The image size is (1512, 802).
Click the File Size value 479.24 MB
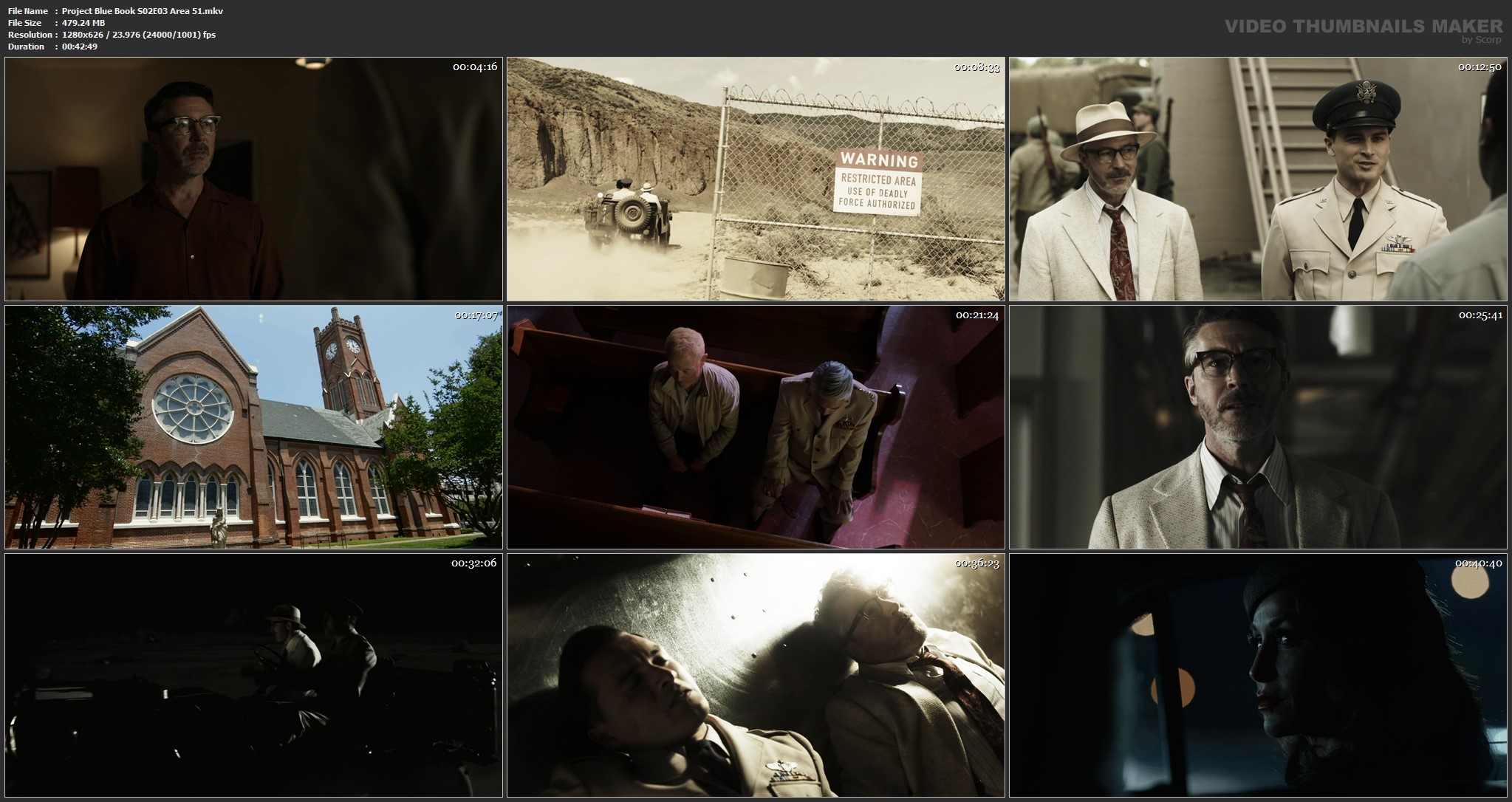(83, 23)
